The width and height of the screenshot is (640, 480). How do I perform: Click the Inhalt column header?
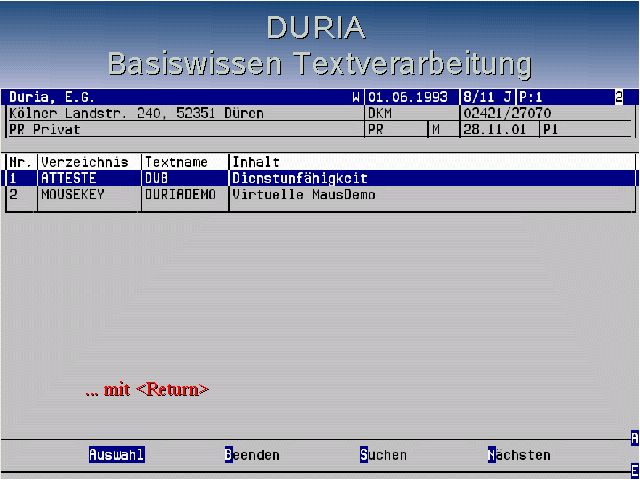coord(256,162)
